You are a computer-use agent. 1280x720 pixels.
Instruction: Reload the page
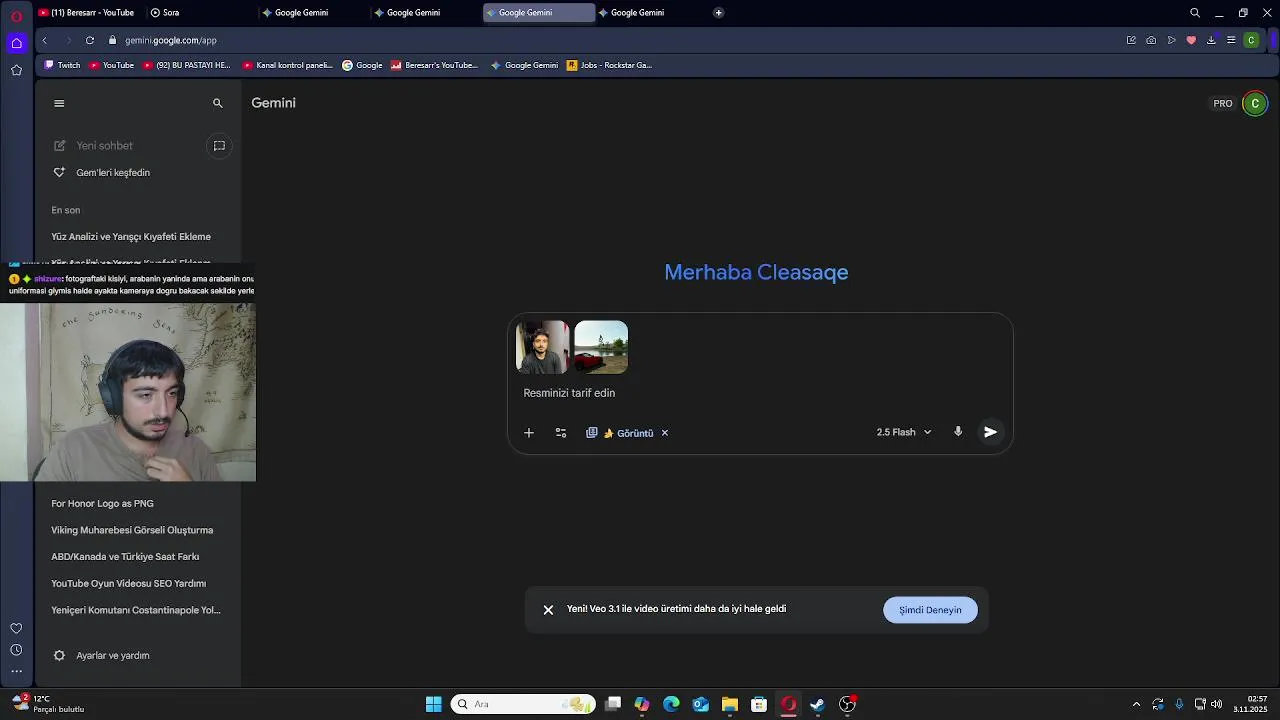pos(90,40)
